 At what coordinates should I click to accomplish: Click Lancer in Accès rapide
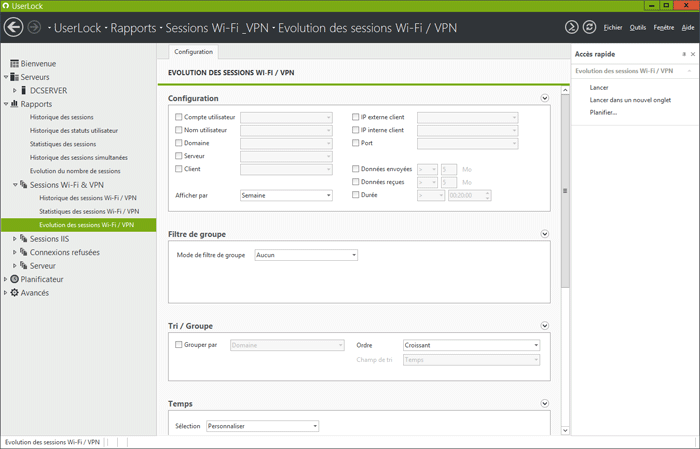tap(599, 87)
